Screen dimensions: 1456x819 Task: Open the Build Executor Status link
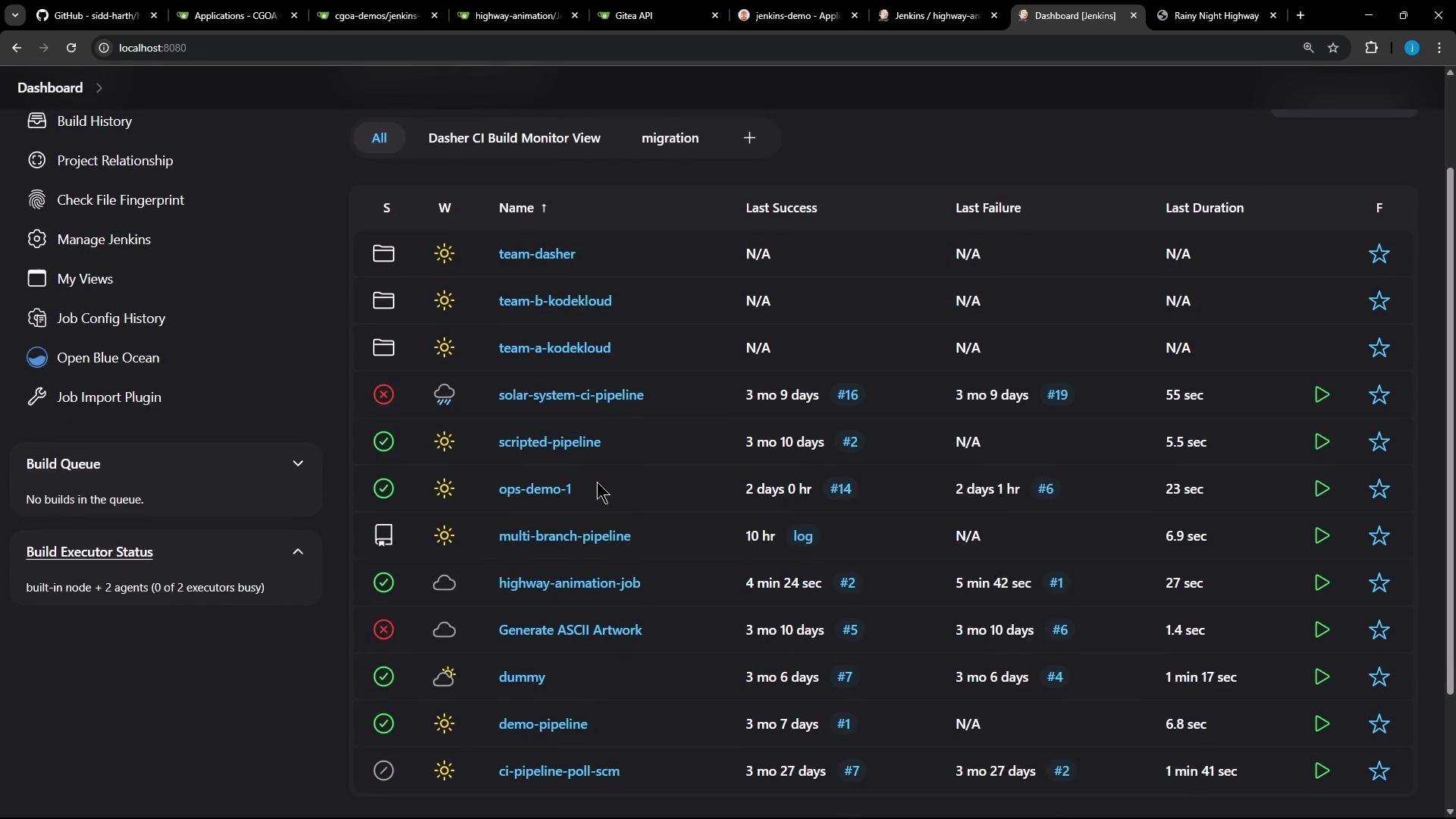click(89, 552)
